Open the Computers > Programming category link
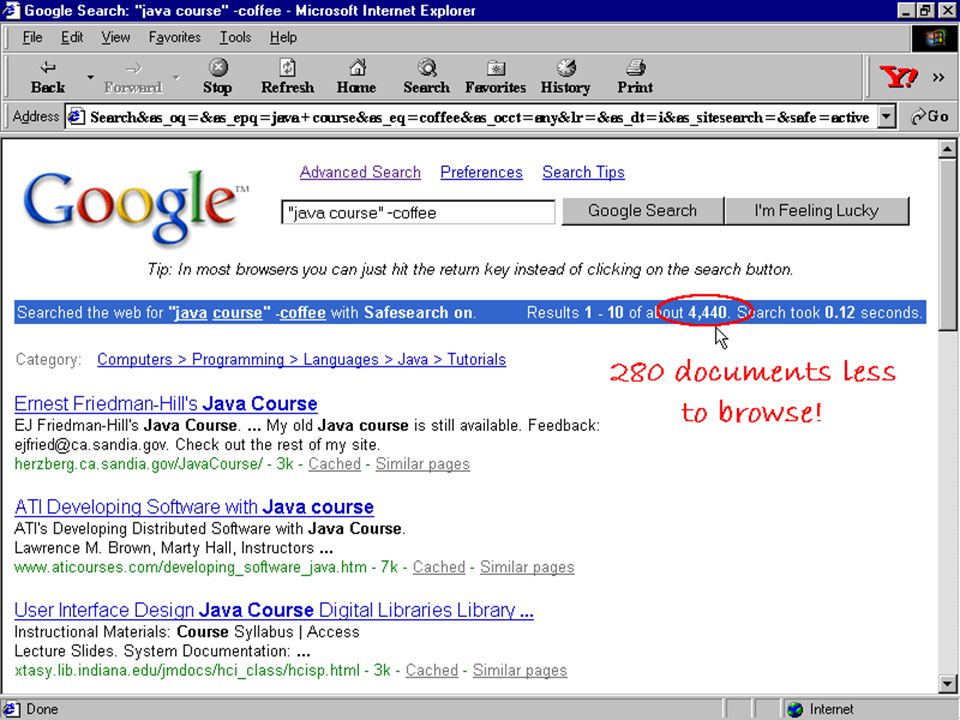Viewport: 960px width, 720px height. coord(301,359)
